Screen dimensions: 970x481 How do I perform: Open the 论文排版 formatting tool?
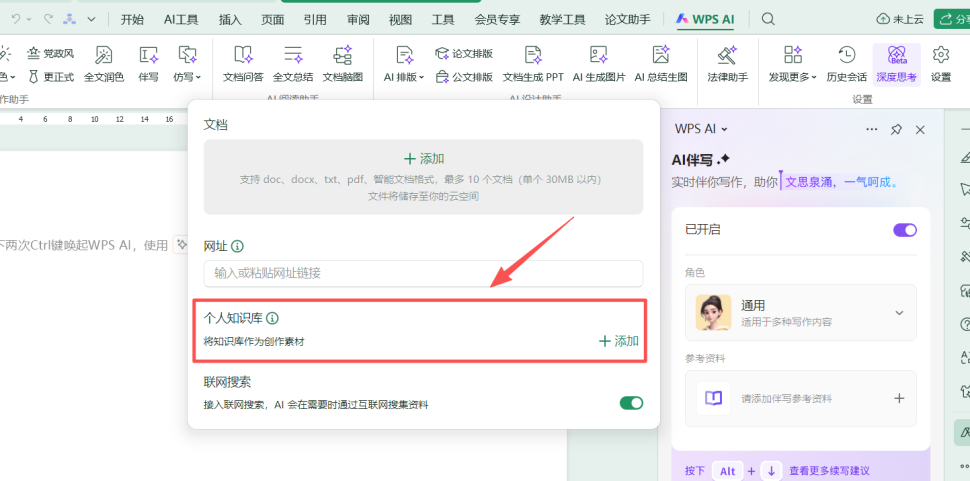[464, 54]
